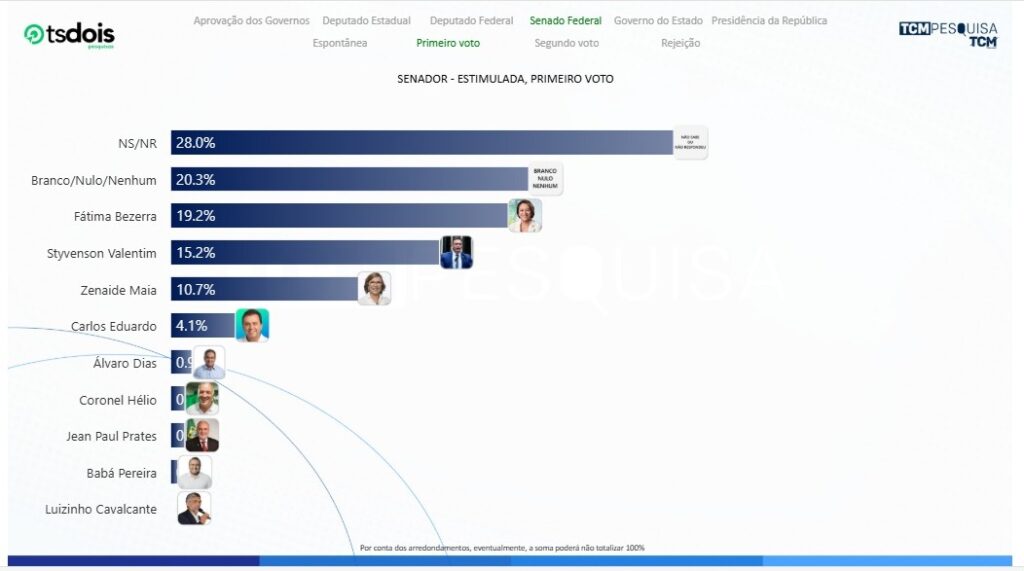Click the tsdois pesquisa logo

[x=68, y=34]
